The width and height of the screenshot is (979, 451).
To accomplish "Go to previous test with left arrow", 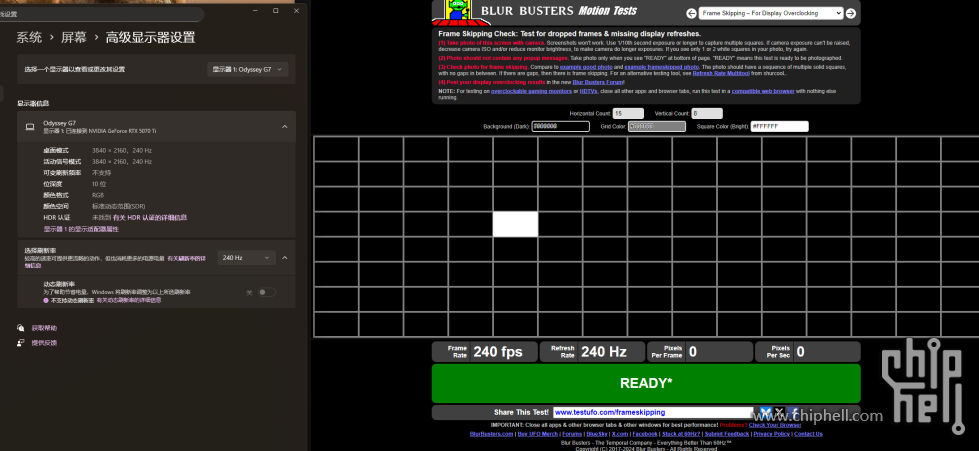I will coord(691,13).
